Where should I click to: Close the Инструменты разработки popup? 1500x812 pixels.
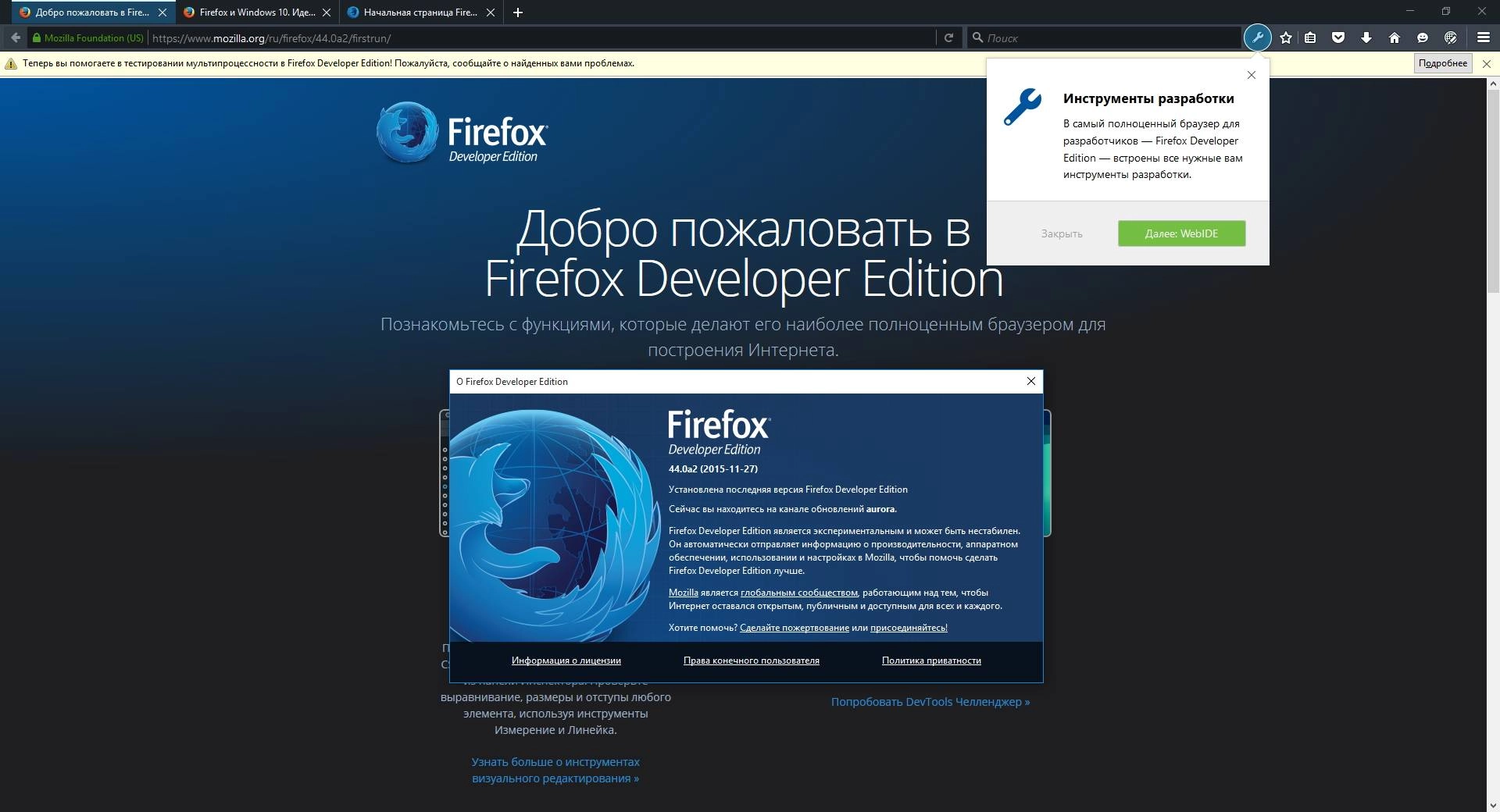(x=1252, y=75)
